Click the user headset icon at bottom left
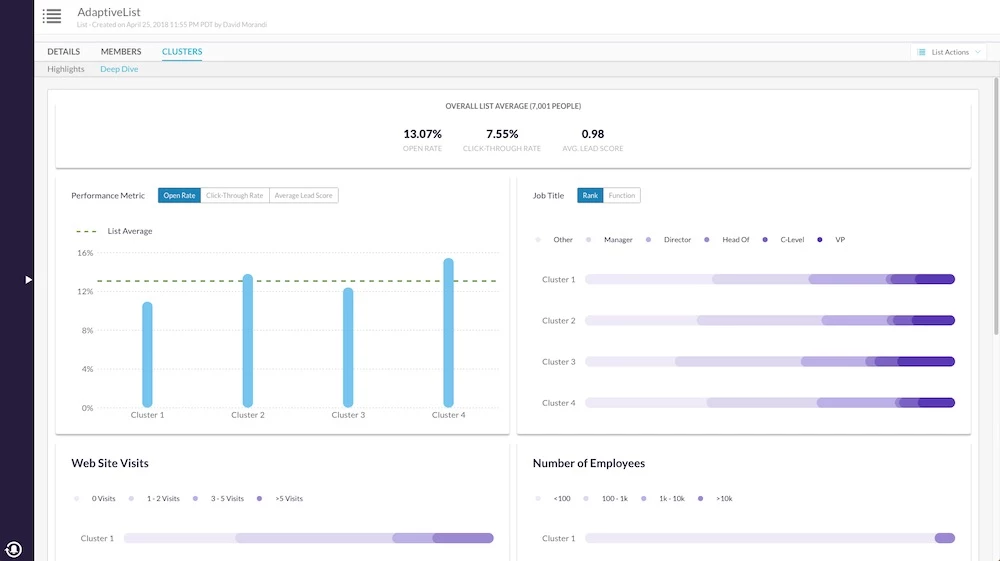Screen dimensions: 1000x561 click(13, 549)
